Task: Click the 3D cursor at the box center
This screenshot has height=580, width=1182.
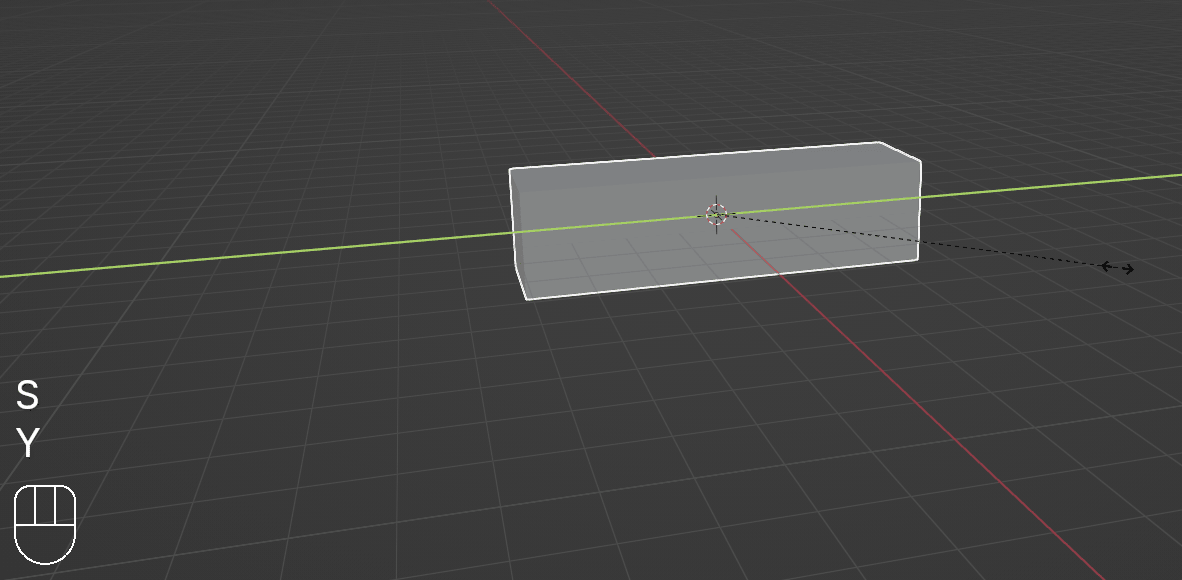Action: tap(716, 214)
